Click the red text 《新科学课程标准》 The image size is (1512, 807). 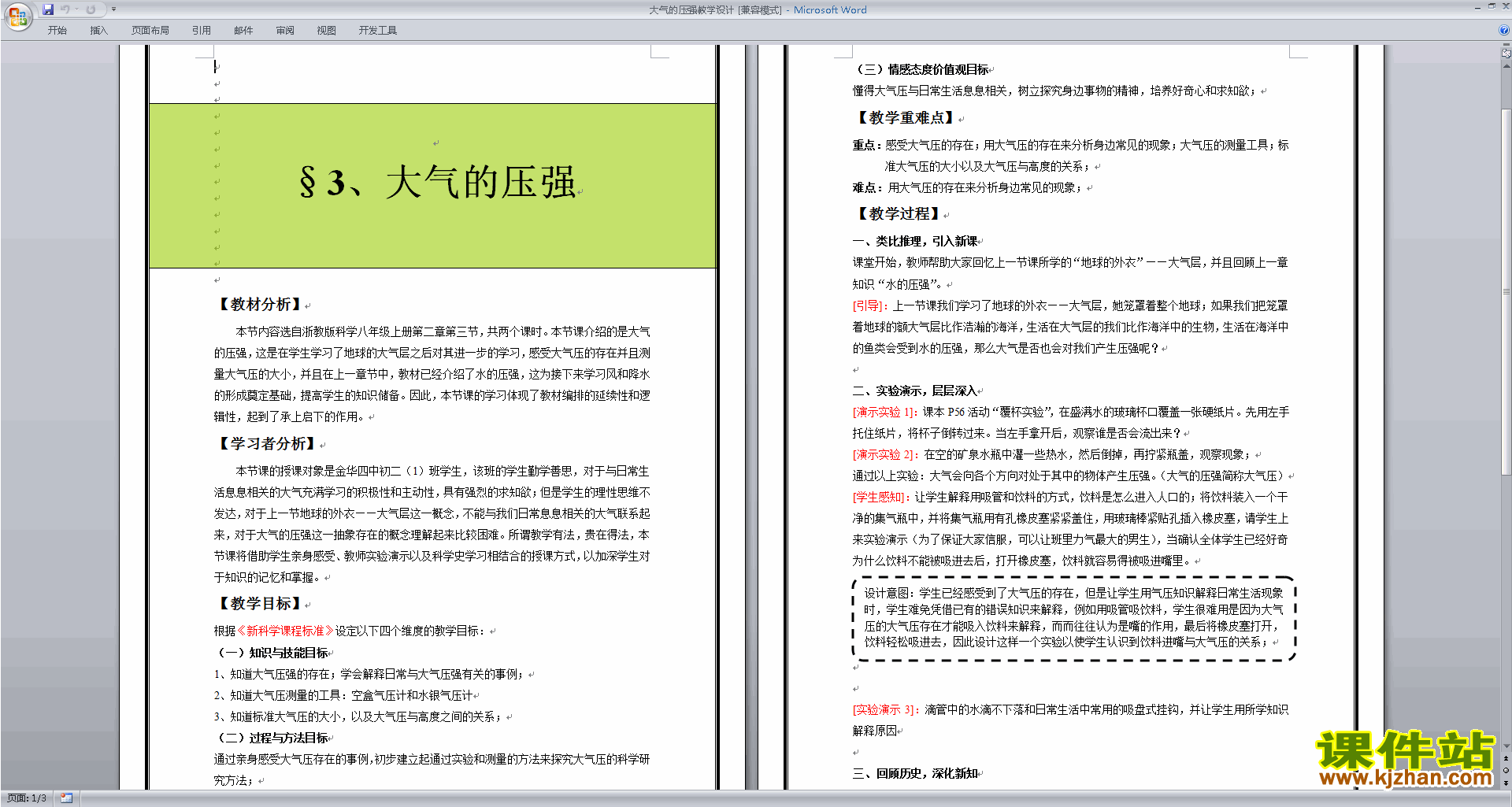pyautogui.click(x=285, y=631)
